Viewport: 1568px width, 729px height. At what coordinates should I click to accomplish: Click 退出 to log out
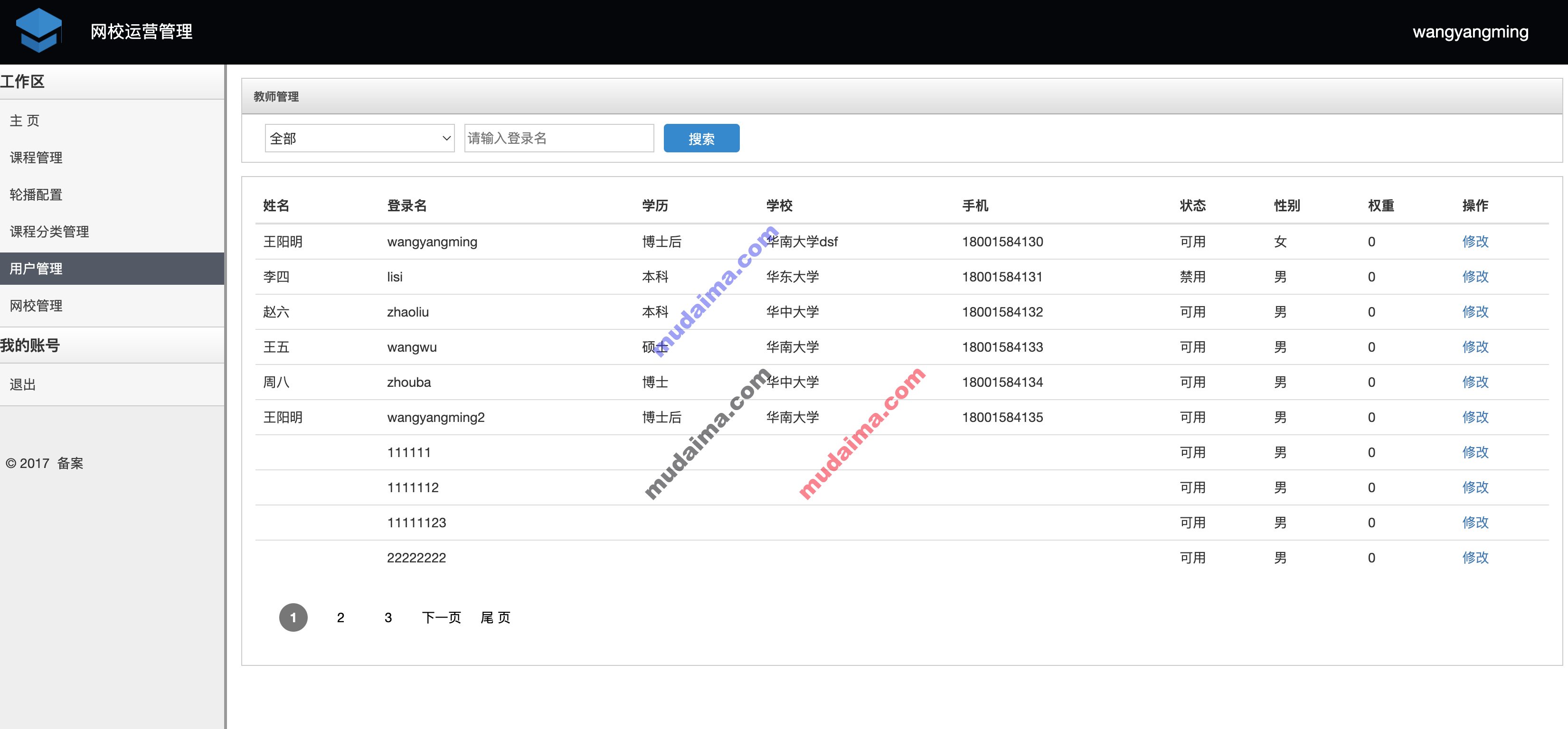tap(112, 384)
